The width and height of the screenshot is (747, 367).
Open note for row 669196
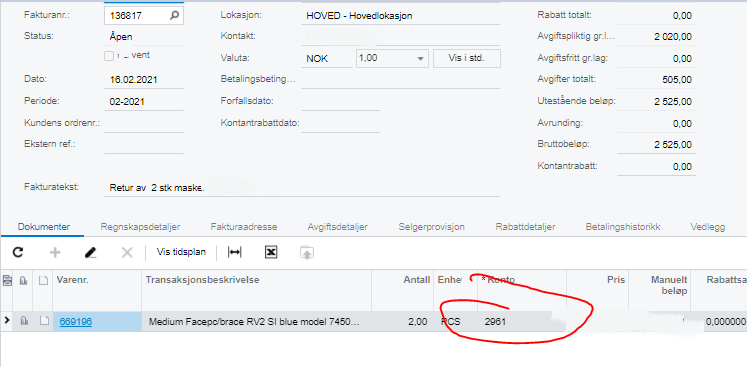(43, 321)
